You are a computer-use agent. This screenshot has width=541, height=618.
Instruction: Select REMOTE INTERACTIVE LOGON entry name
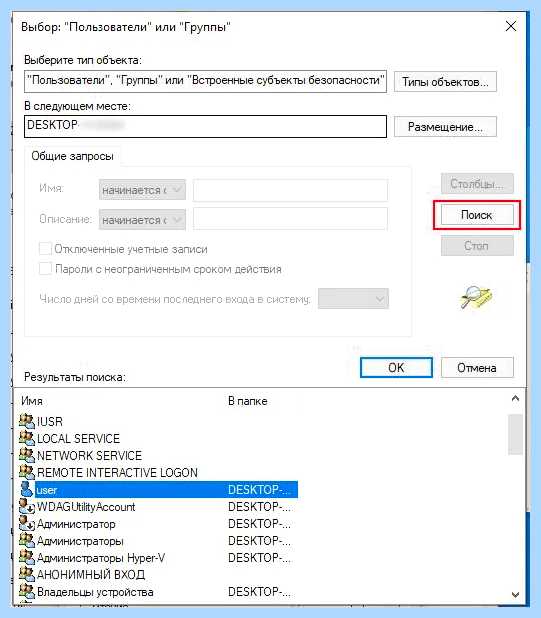(117, 472)
